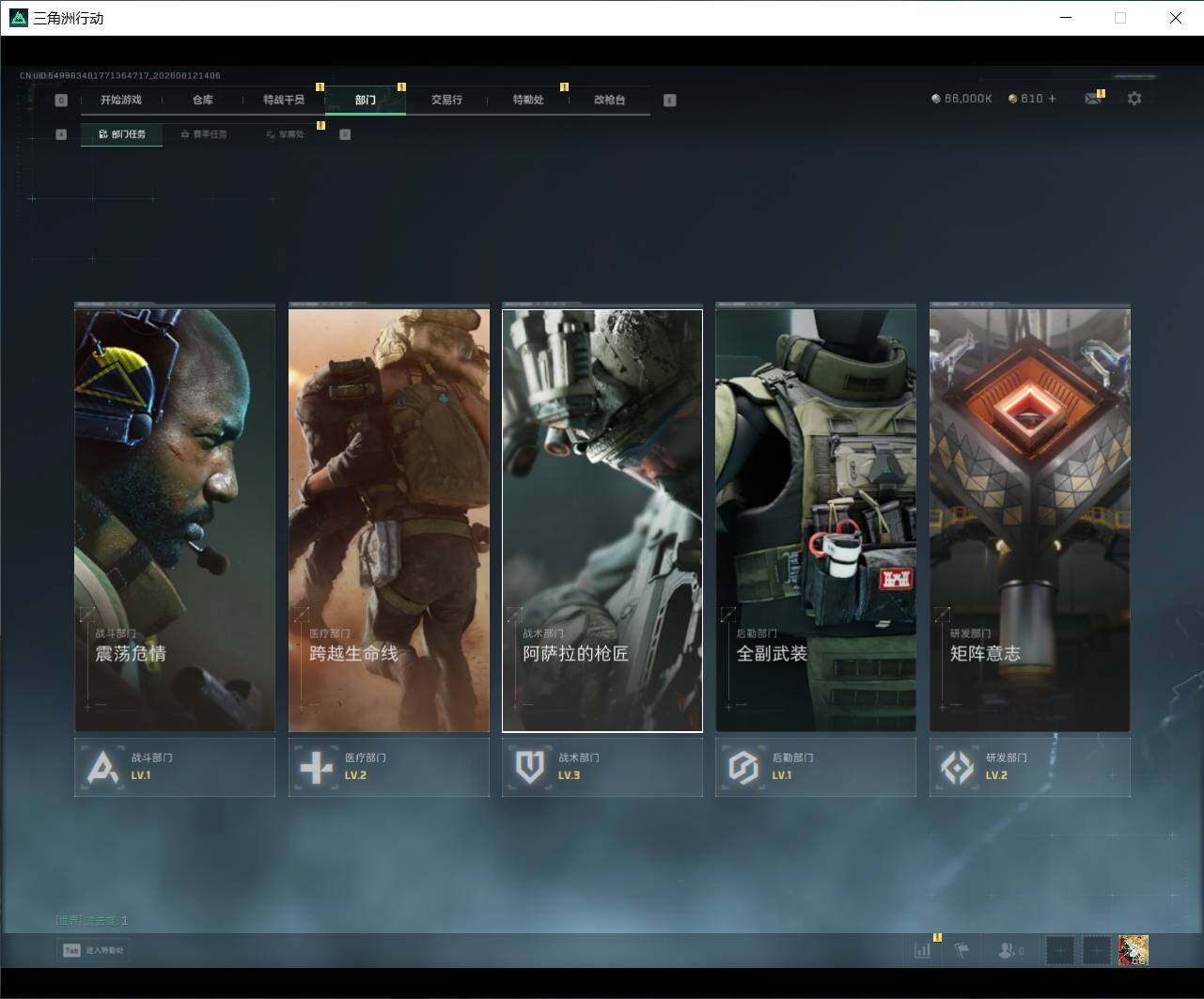The height and width of the screenshot is (999, 1204).
Task: Minimize the 三角洲行动 window
Action: click(x=1066, y=18)
